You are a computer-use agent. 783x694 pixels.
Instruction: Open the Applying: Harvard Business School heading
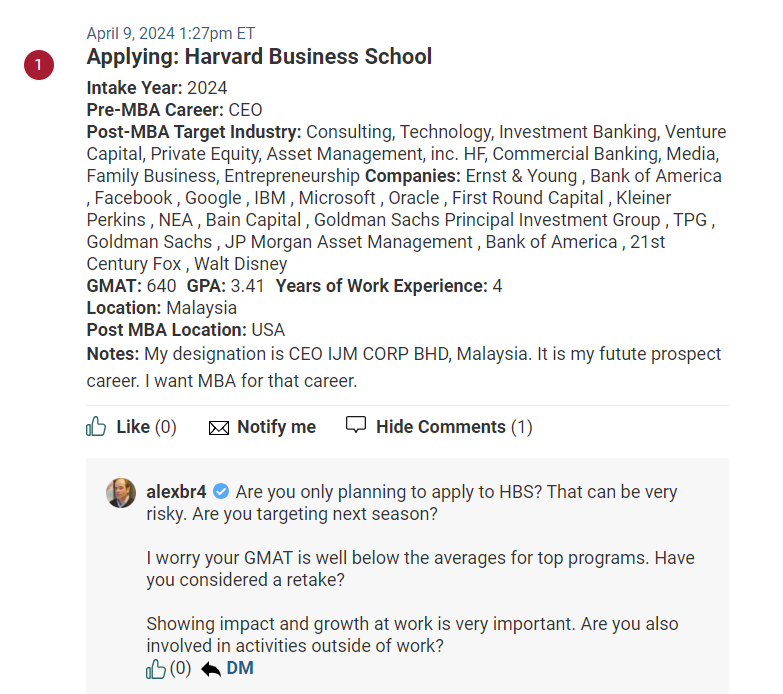(259, 57)
